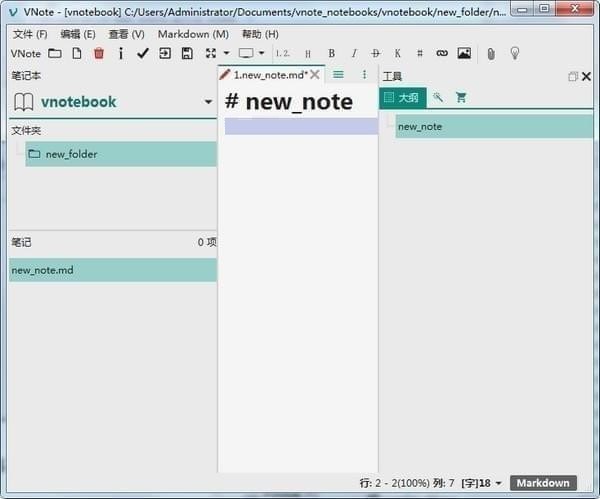Open note info with the i icon
Viewport: 600px width, 499px height.
[x=121, y=53]
